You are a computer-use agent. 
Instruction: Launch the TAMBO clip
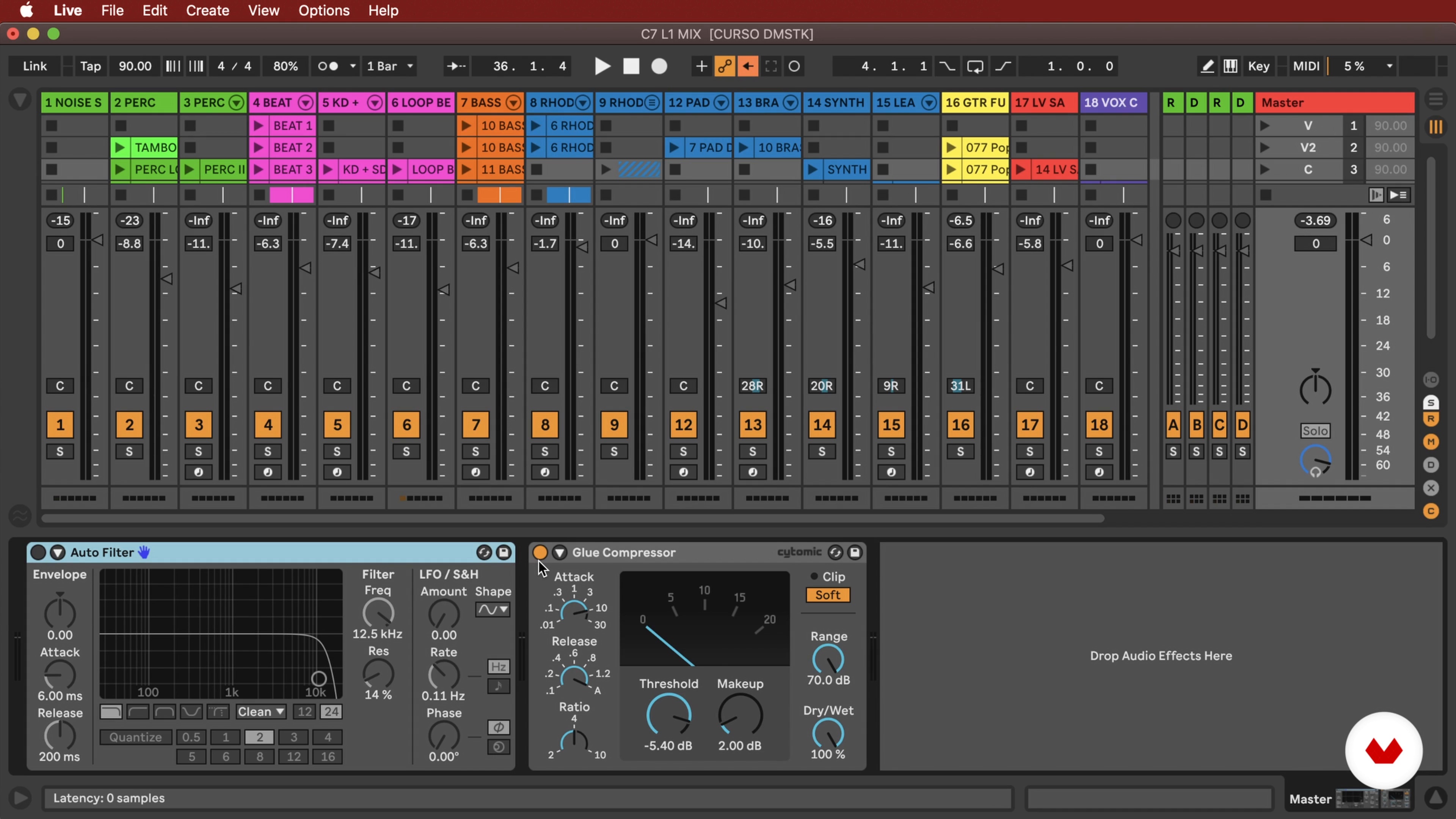120,147
